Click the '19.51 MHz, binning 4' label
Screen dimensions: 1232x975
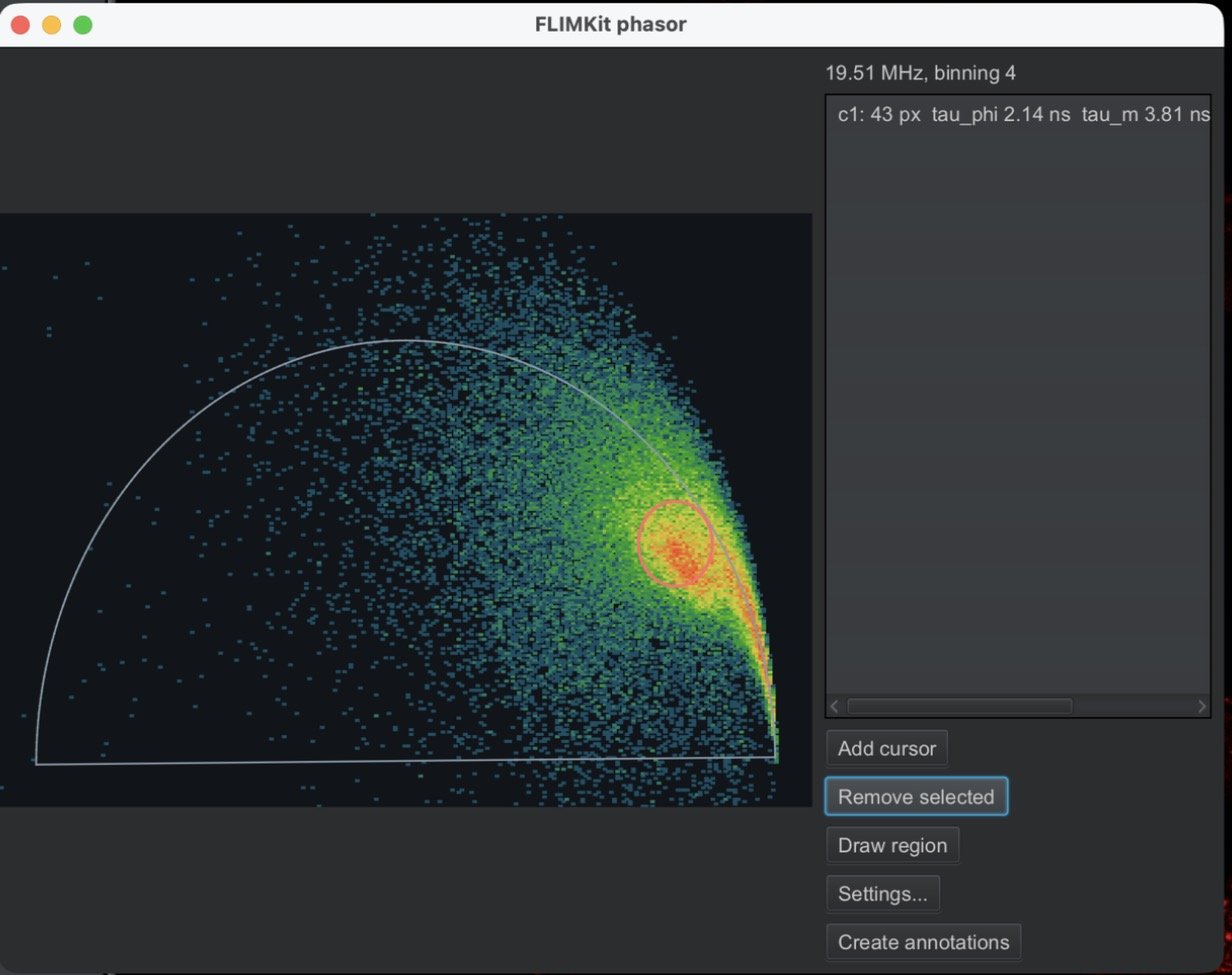(x=921, y=73)
